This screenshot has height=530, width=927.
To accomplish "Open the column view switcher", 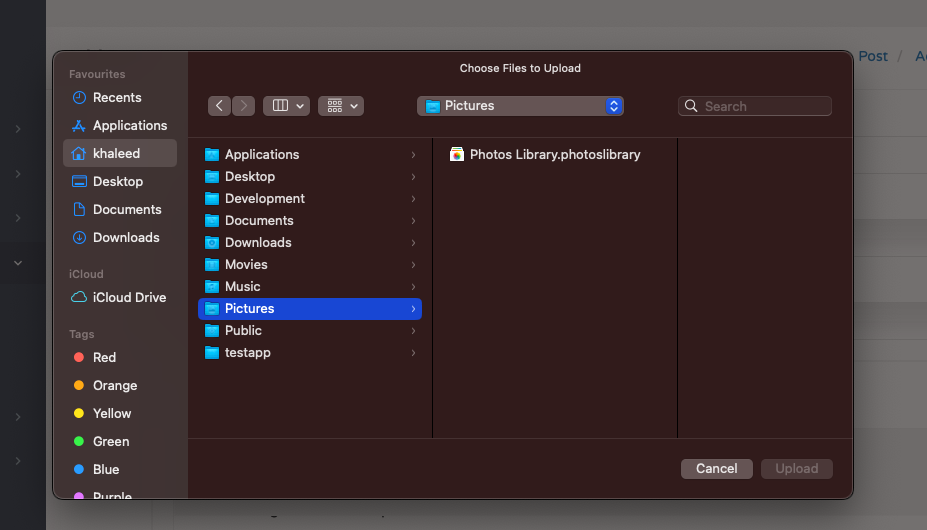I will 286,106.
